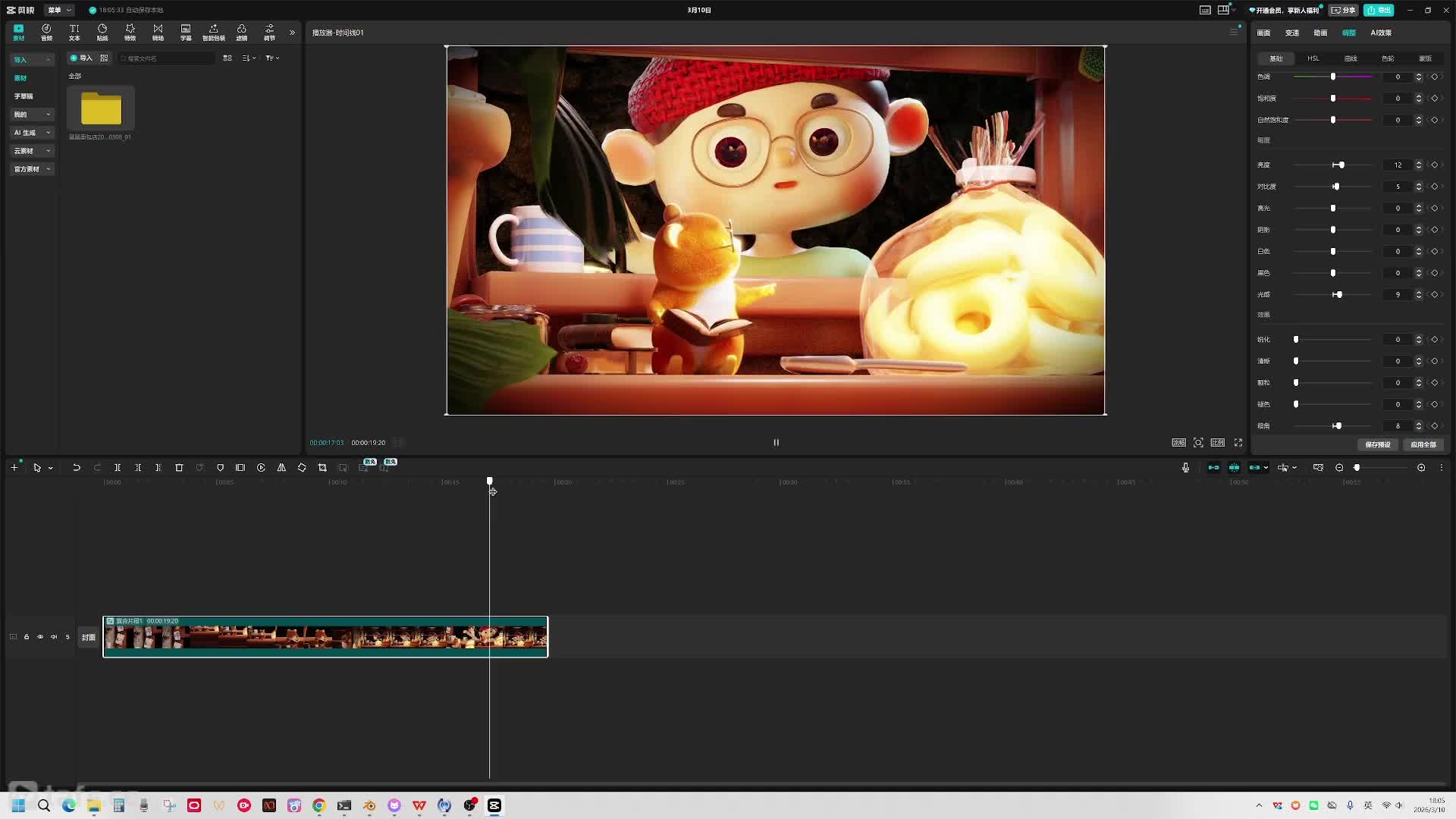Open the sort order dropdown in media panel

click(x=248, y=58)
